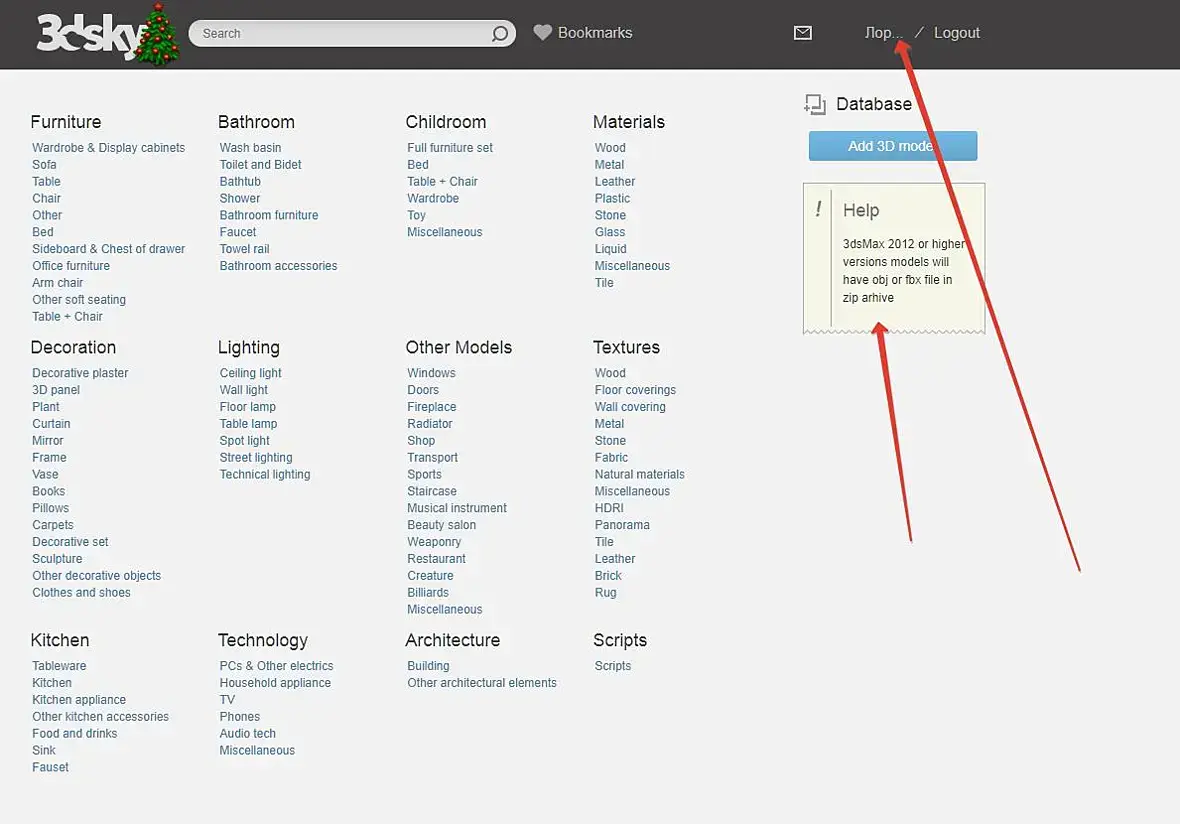
Task: Click the Add 3D model button
Action: tap(893, 146)
